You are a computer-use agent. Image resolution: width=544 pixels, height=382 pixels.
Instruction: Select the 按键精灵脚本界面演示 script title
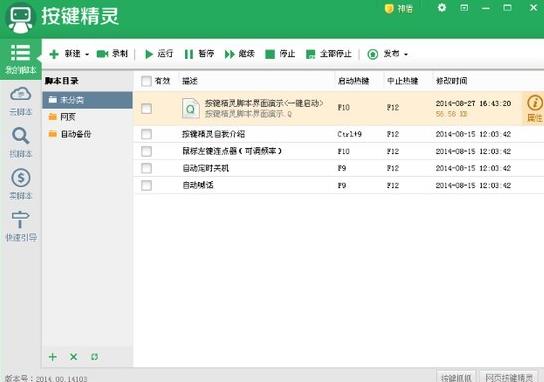[264, 103]
